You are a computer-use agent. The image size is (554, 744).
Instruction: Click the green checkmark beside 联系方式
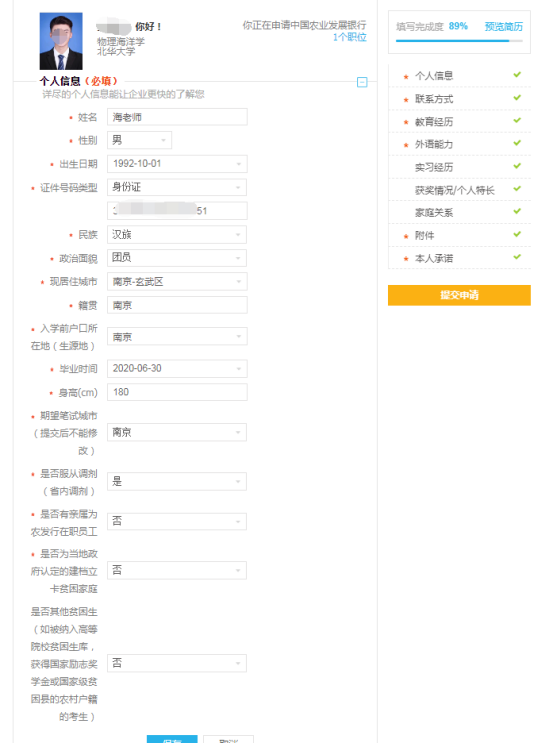[517, 97]
